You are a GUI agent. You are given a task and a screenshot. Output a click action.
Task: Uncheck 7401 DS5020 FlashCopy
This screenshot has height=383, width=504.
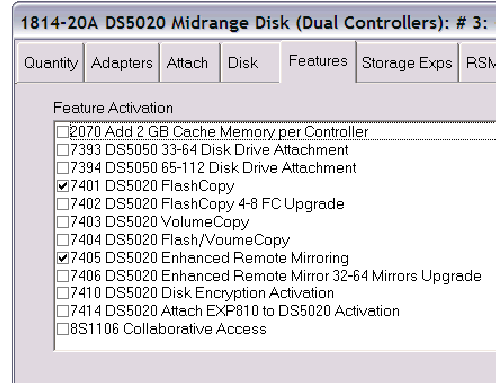click(63, 186)
